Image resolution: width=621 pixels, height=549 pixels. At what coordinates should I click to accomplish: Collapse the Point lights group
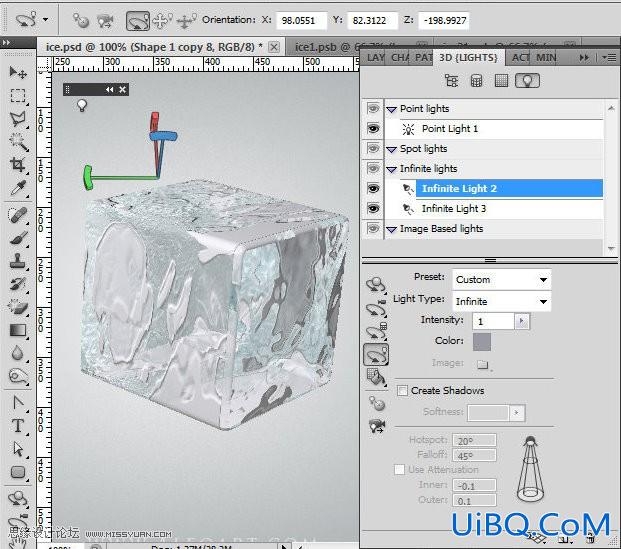[391, 110]
